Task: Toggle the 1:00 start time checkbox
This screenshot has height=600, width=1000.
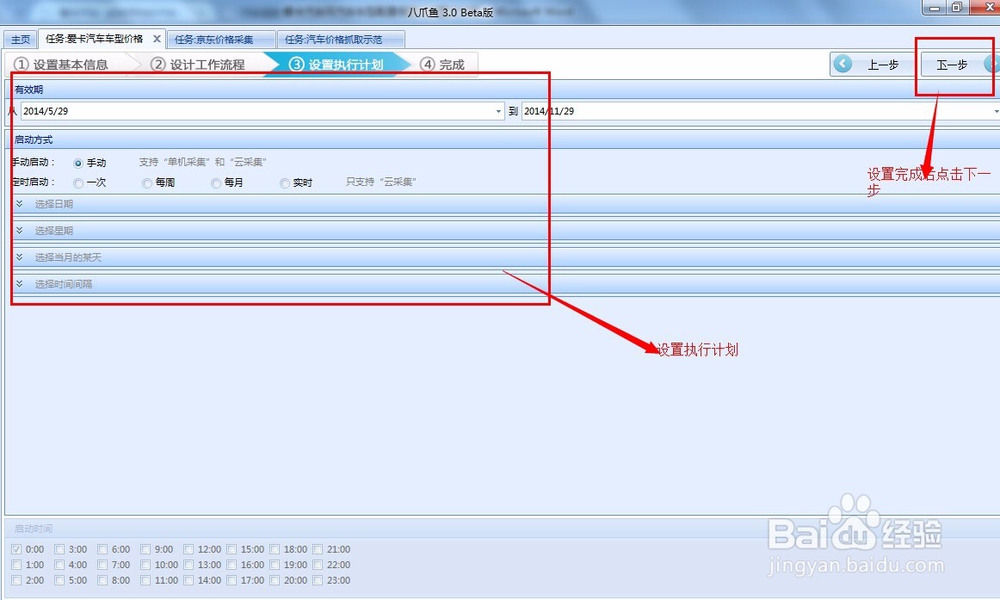Action: [17, 565]
